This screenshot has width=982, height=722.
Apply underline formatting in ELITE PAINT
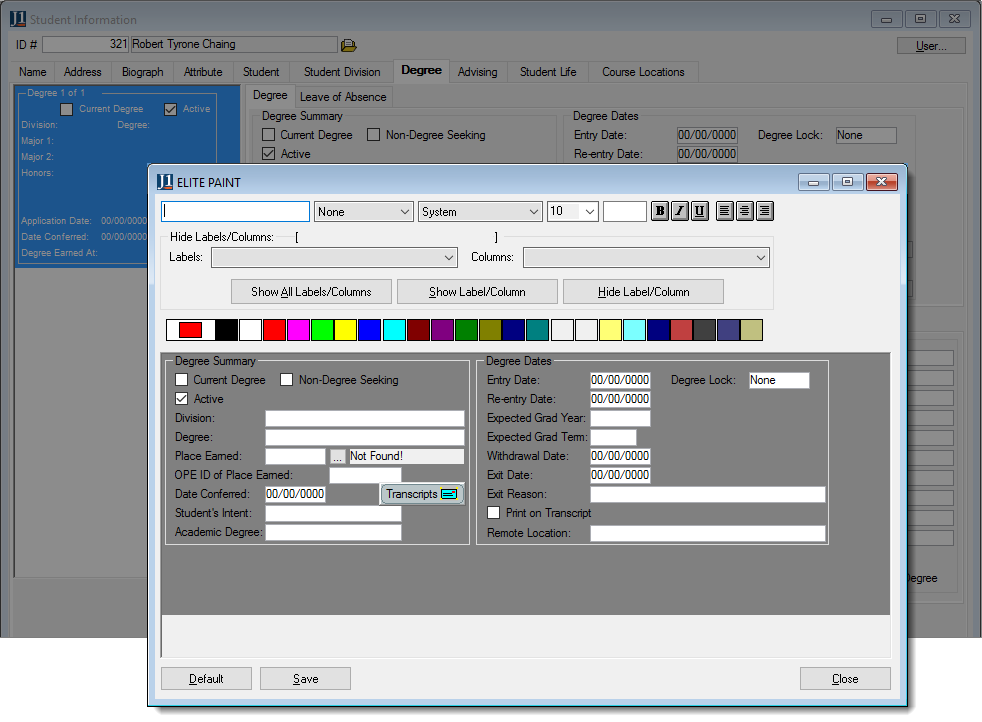click(699, 211)
